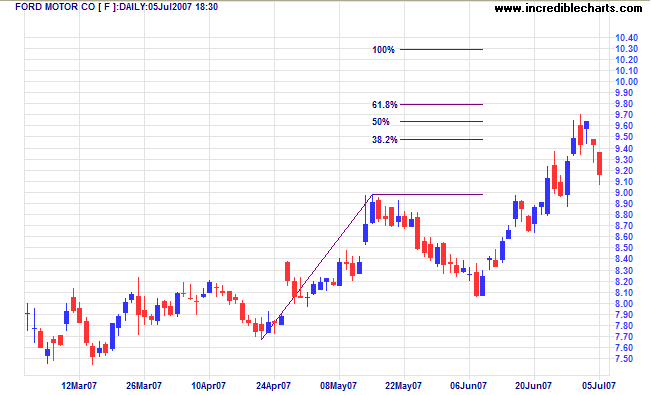Click the 9.70 price axis label

click(624, 115)
